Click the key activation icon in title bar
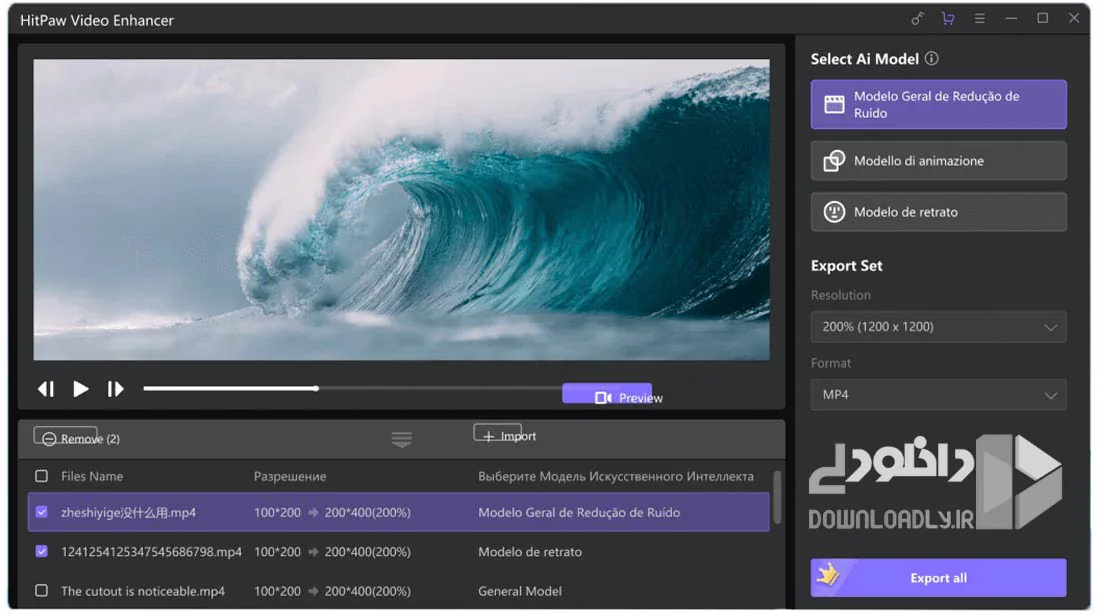Viewport: 1099px width, 614px height. click(x=917, y=19)
